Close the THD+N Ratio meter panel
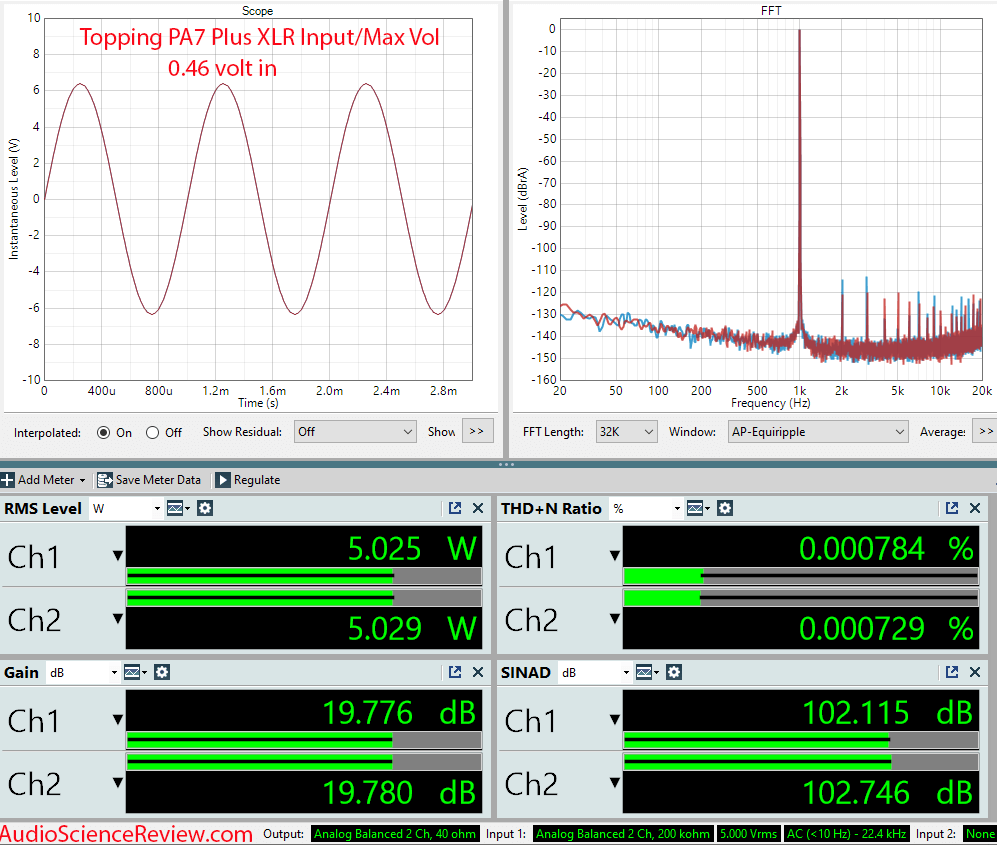This screenshot has width=997, height=845. (975, 508)
